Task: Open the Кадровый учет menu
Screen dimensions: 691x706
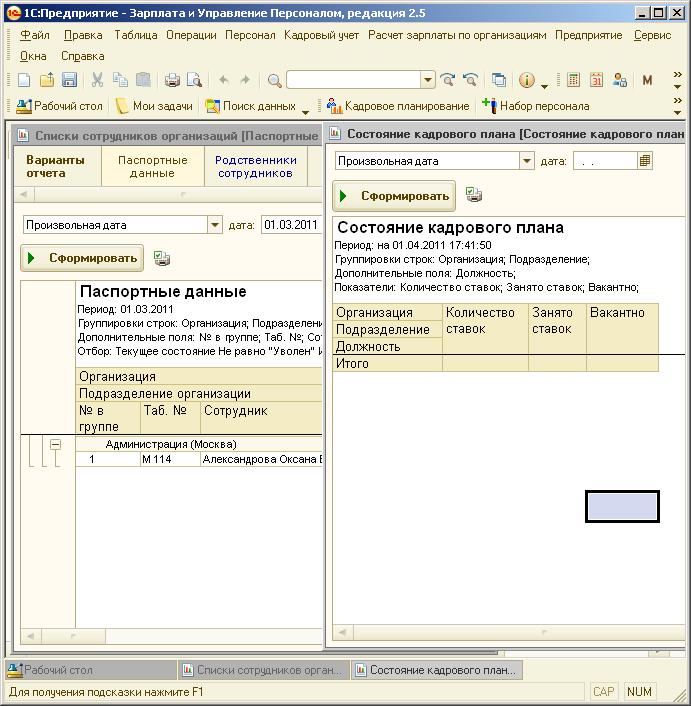Action: coord(321,35)
